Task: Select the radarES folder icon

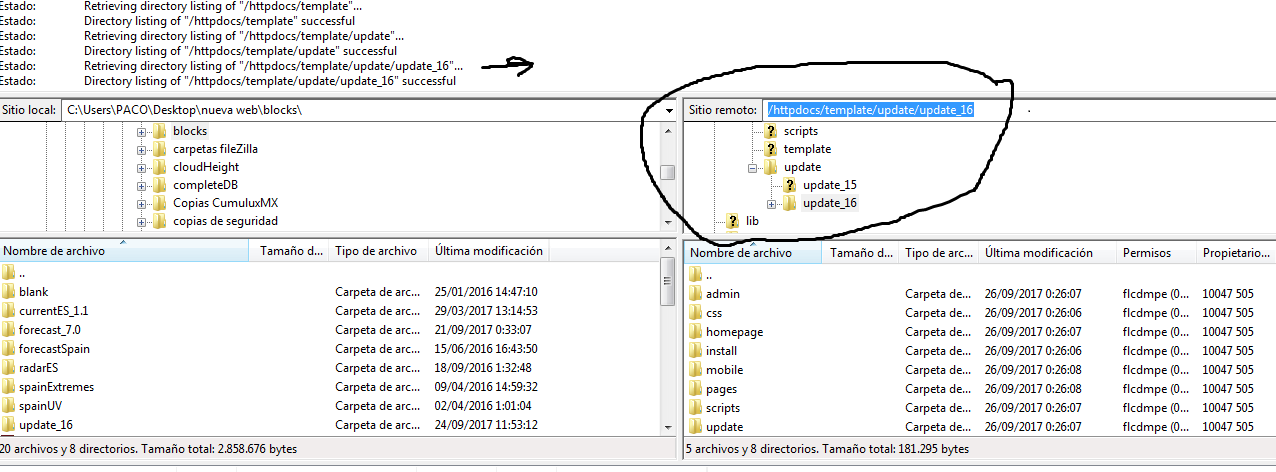Action: pyautogui.click(x=9, y=368)
